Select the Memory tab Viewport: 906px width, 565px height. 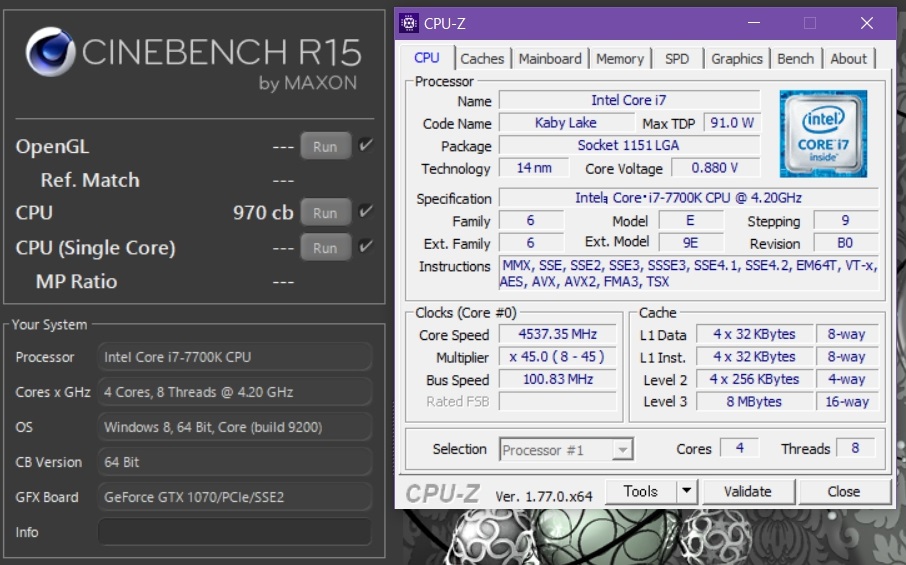(x=620, y=59)
